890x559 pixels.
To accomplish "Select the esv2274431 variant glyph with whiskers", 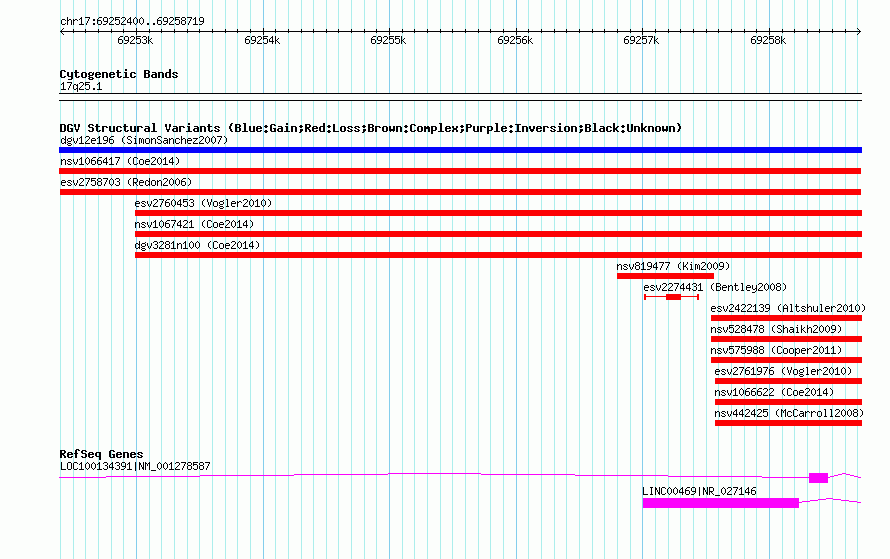I will pyautogui.click(x=671, y=297).
